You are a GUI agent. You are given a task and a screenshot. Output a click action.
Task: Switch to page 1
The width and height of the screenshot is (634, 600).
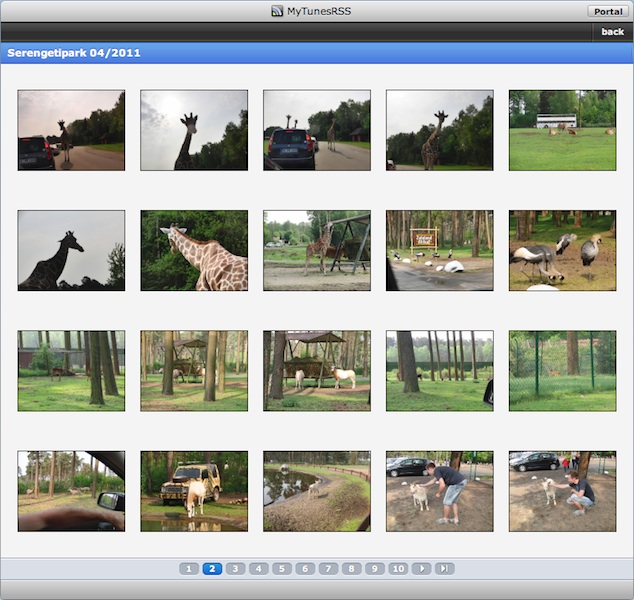(x=189, y=568)
